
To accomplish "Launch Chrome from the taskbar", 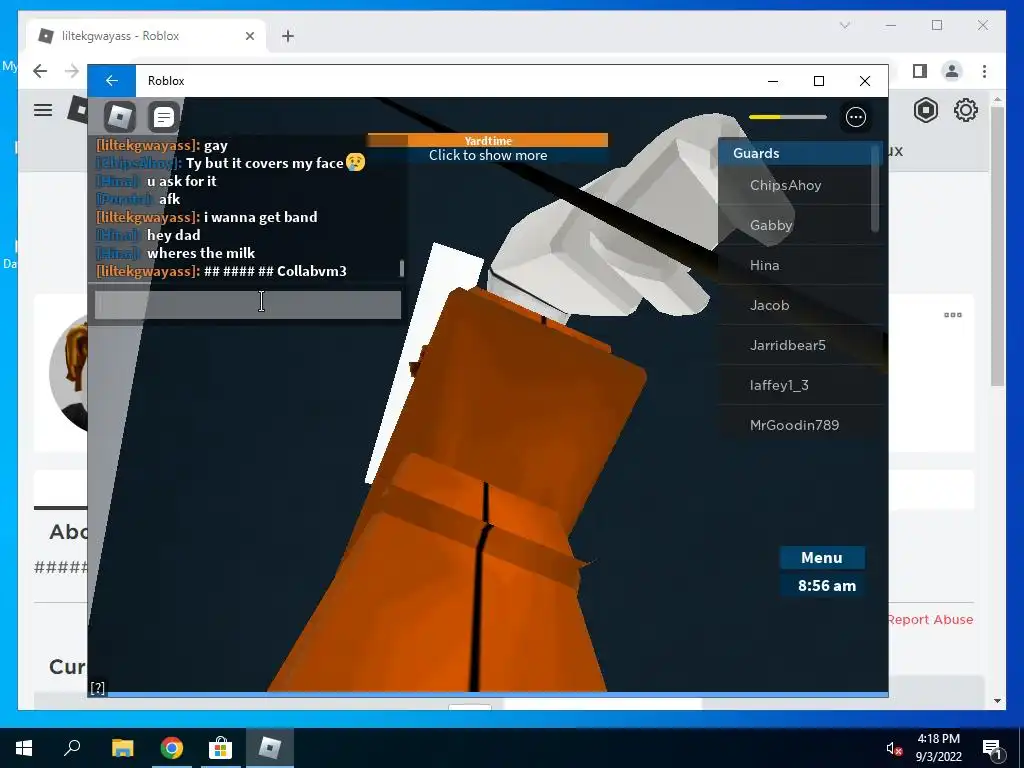I will 172,748.
